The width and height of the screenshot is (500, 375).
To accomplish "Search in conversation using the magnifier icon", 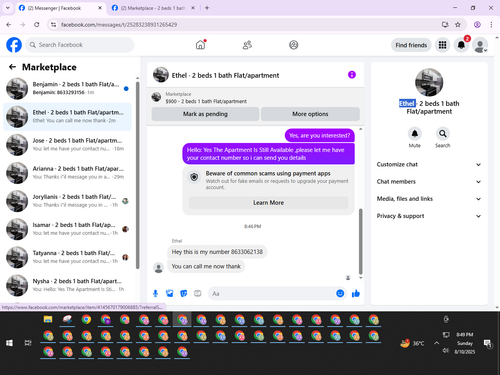I will click(442, 134).
